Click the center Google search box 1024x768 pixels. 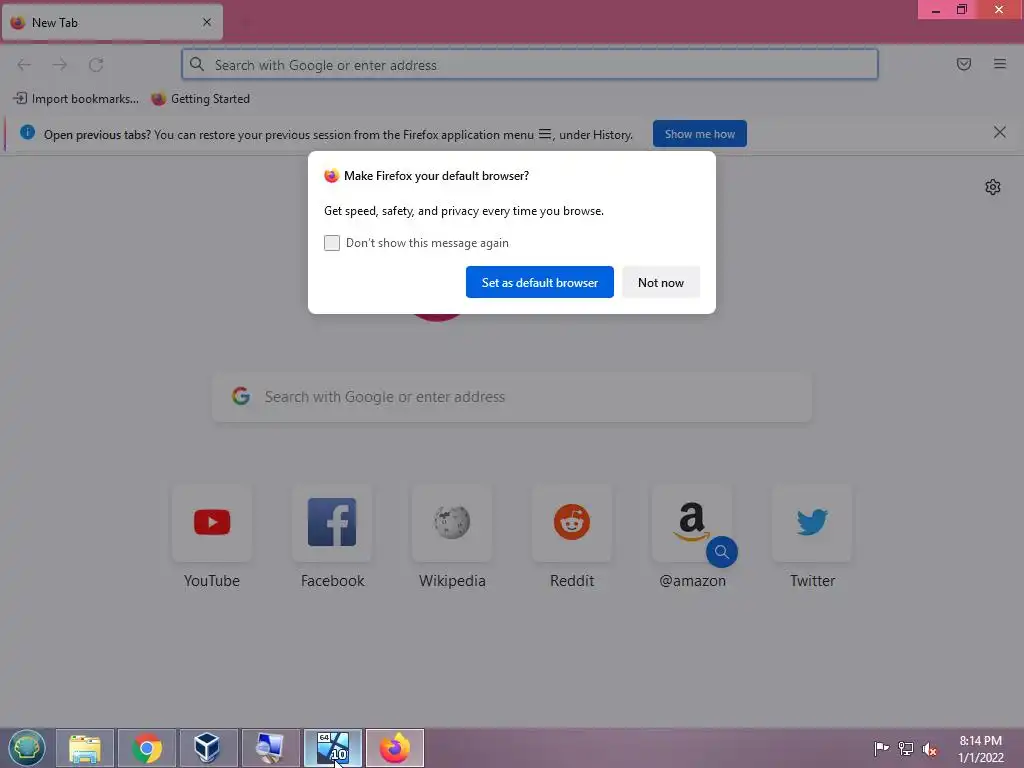click(512, 397)
